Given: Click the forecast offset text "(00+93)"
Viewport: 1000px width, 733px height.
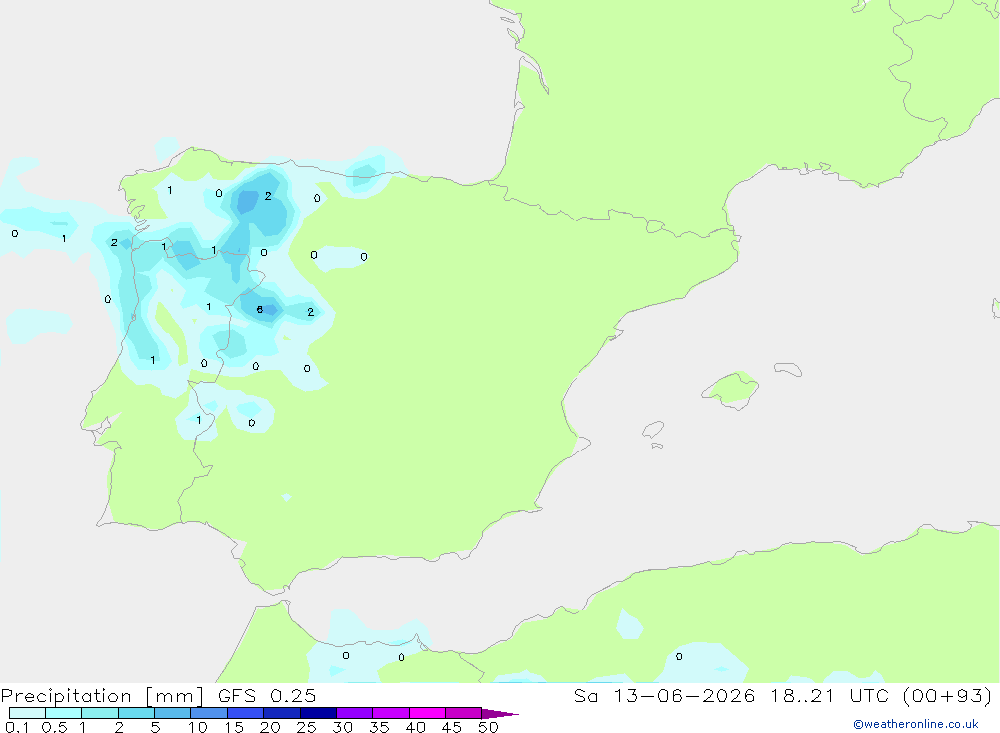Looking at the screenshot, I should (948, 696).
